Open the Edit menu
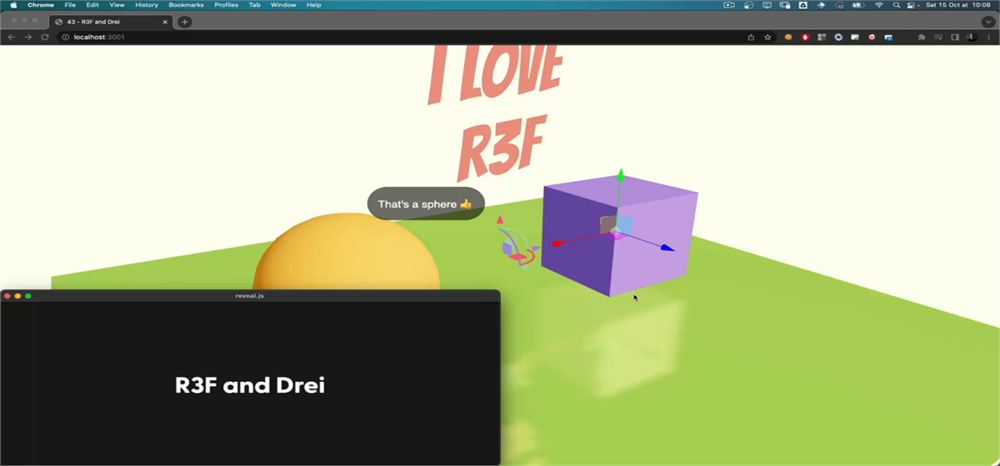The image size is (1000, 466). point(92,5)
